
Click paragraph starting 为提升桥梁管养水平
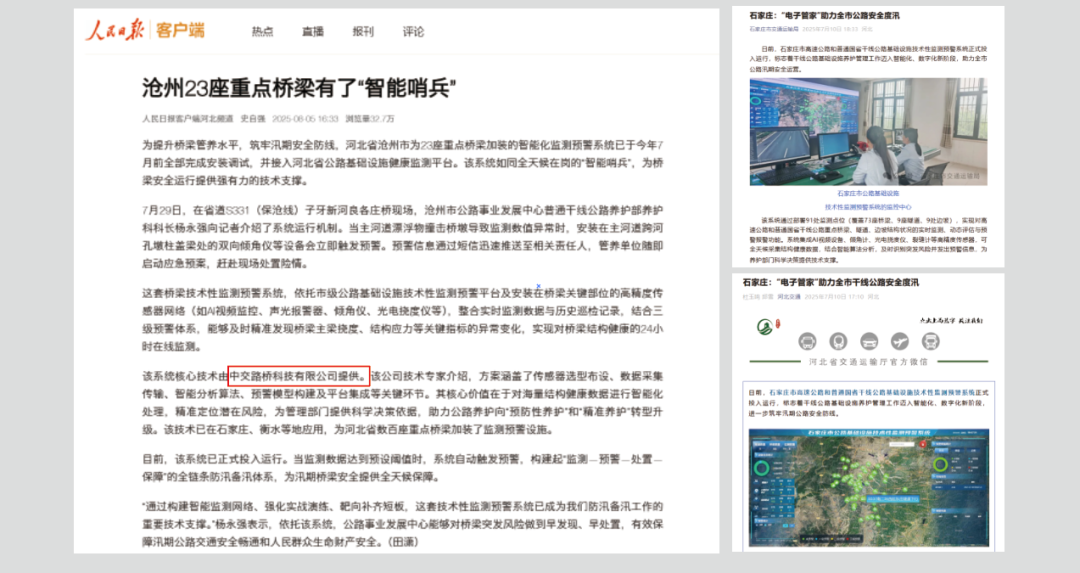[402, 163]
